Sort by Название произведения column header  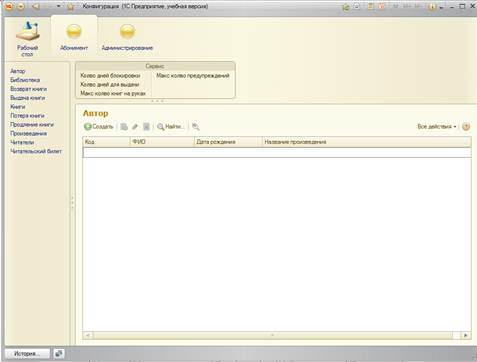(x=367, y=142)
